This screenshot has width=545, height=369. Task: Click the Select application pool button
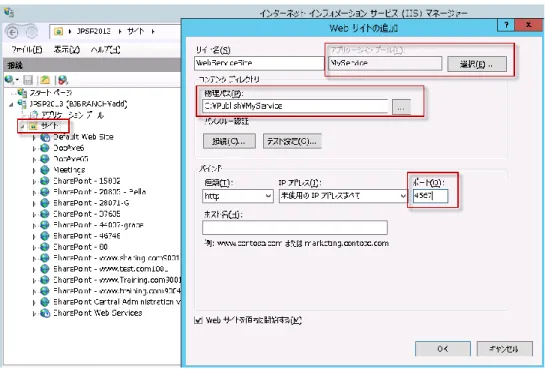click(477, 64)
